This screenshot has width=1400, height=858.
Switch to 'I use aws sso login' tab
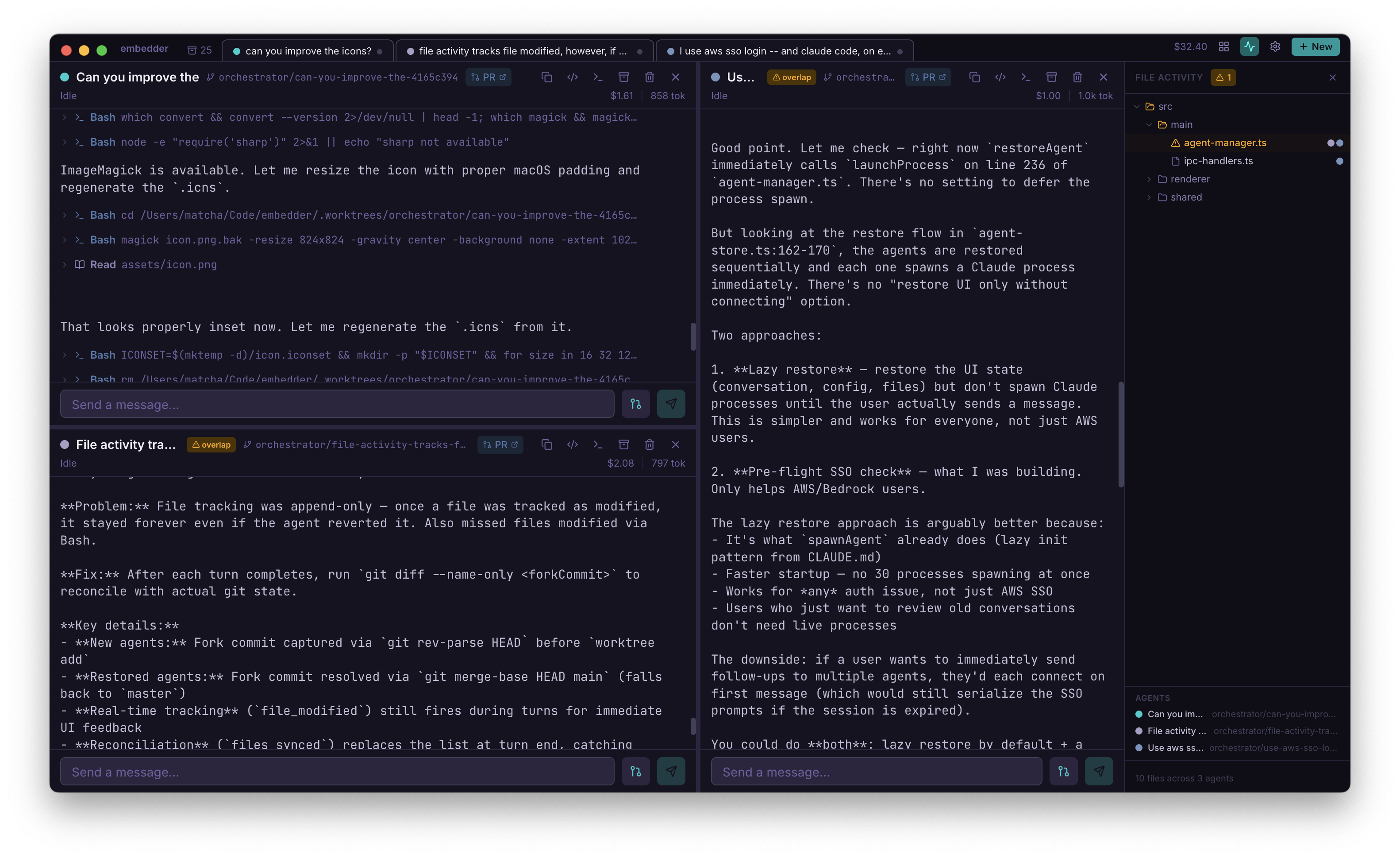coord(784,51)
